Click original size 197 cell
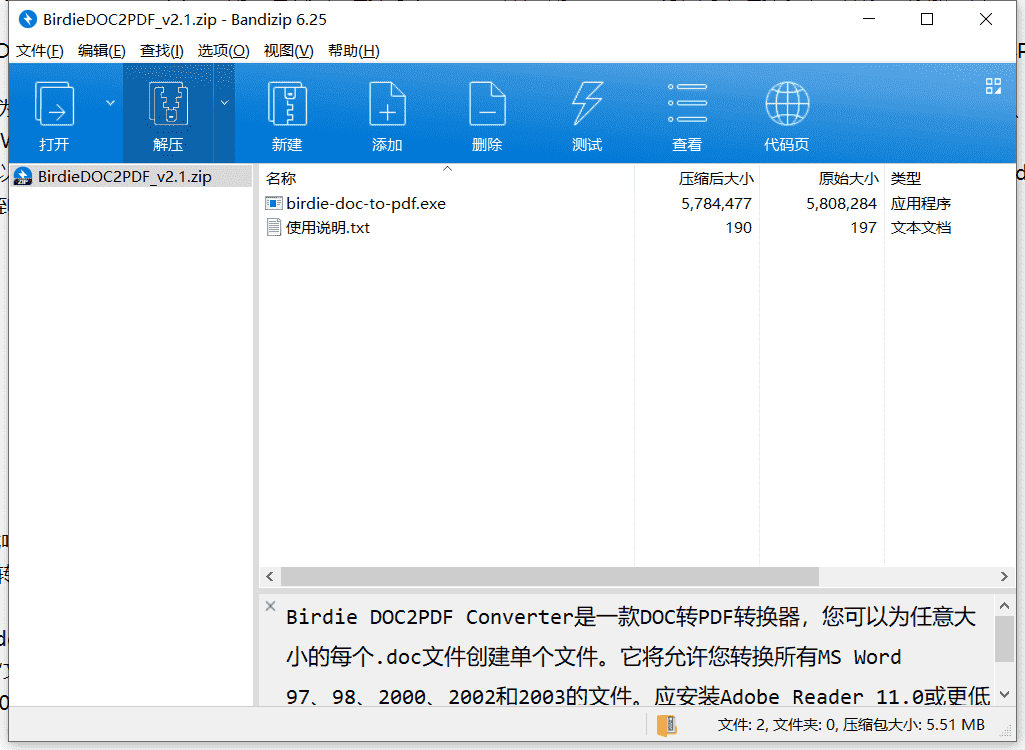 coord(863,228)
